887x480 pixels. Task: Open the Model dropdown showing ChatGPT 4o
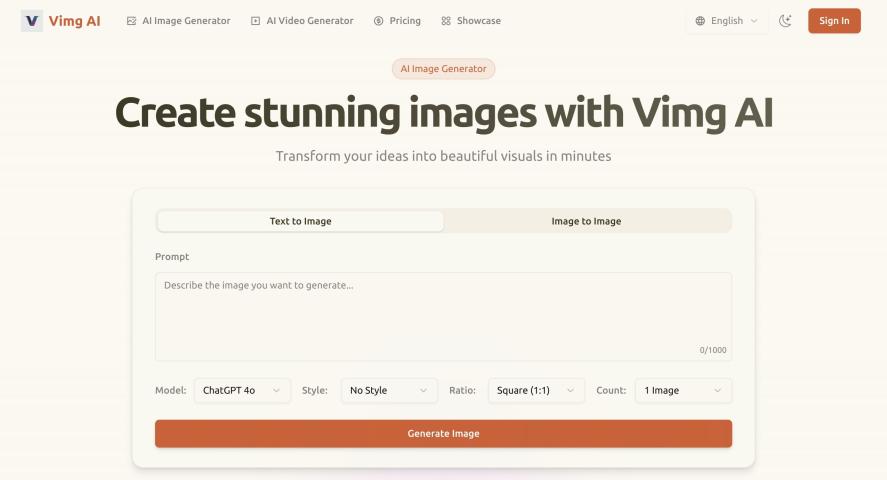pyautogui.click(x=242, y=390)
